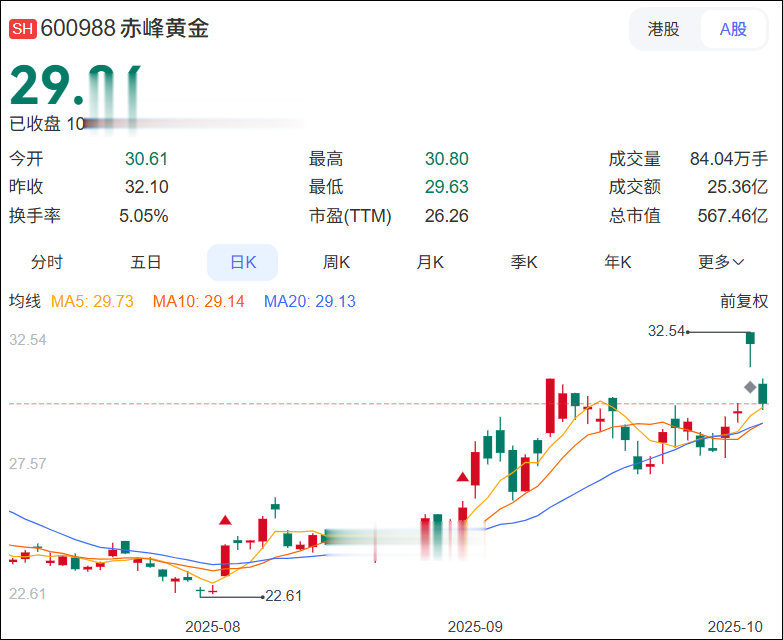The height and width of the screenshot is (640, 783).
Task: Switch to 周K chart tab
Action: [x=336, y=262]
